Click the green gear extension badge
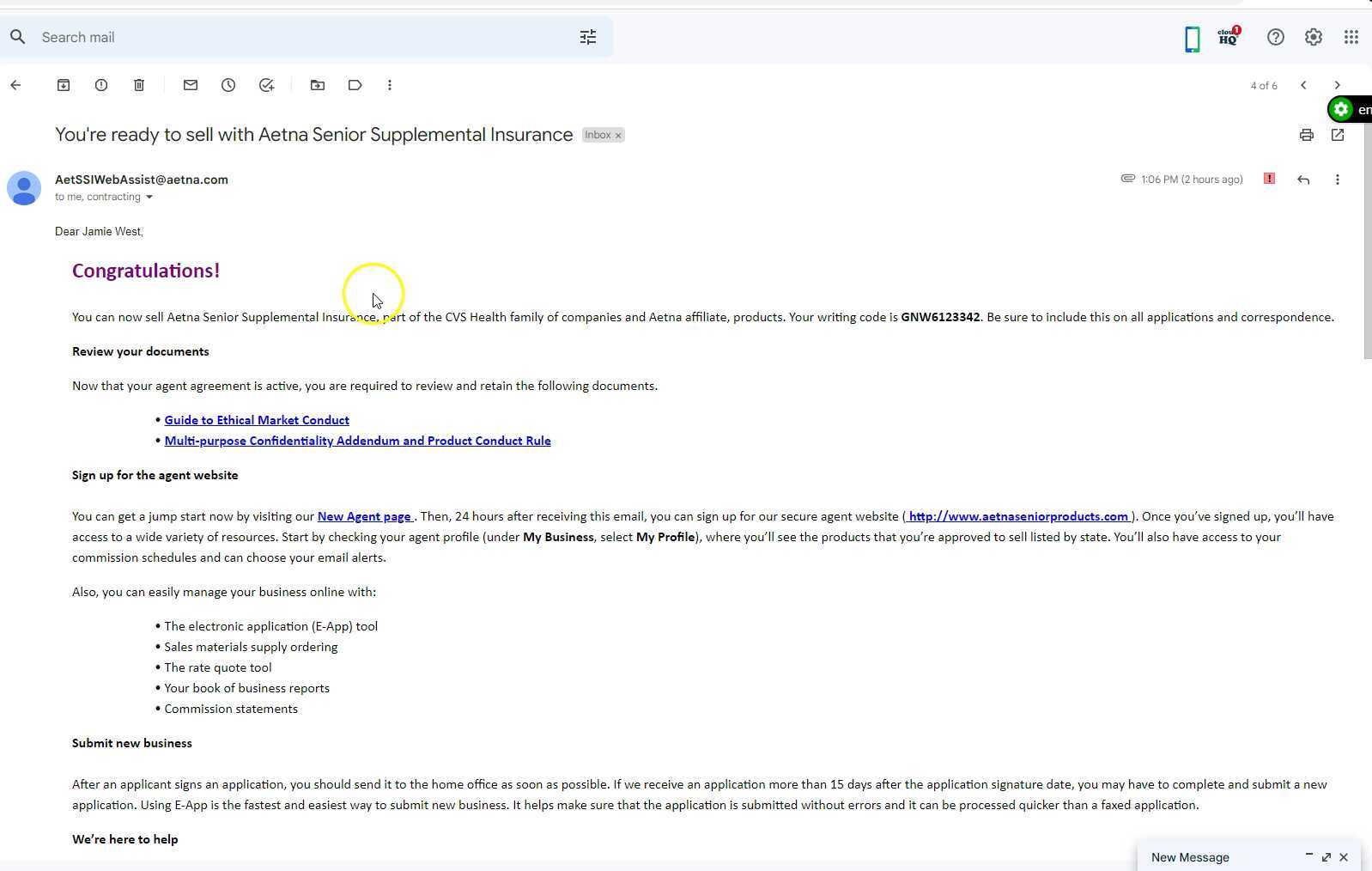This screenshot has height=871, width=1372. (1341, 109)
